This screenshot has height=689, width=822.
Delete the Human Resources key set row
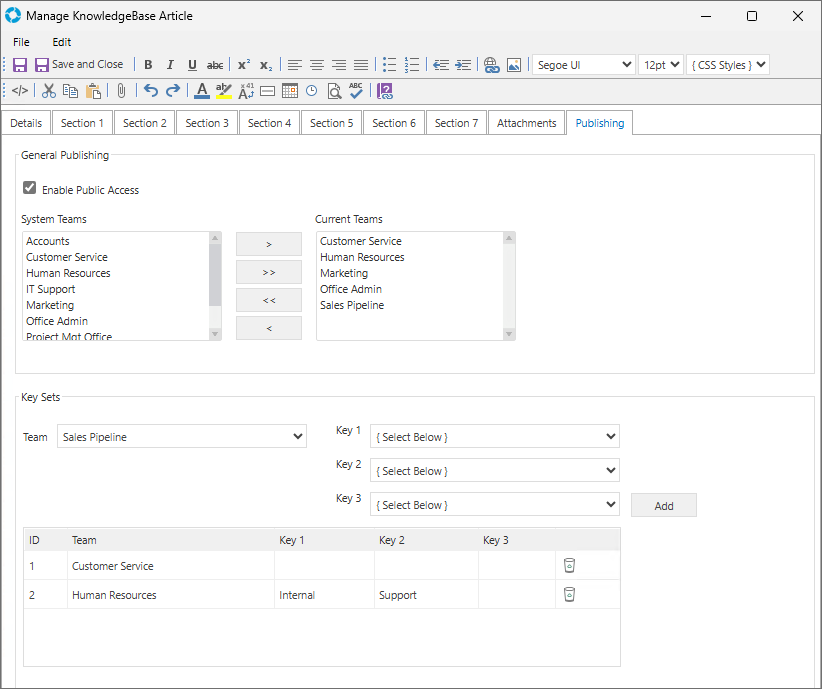[x=569, y=595]
